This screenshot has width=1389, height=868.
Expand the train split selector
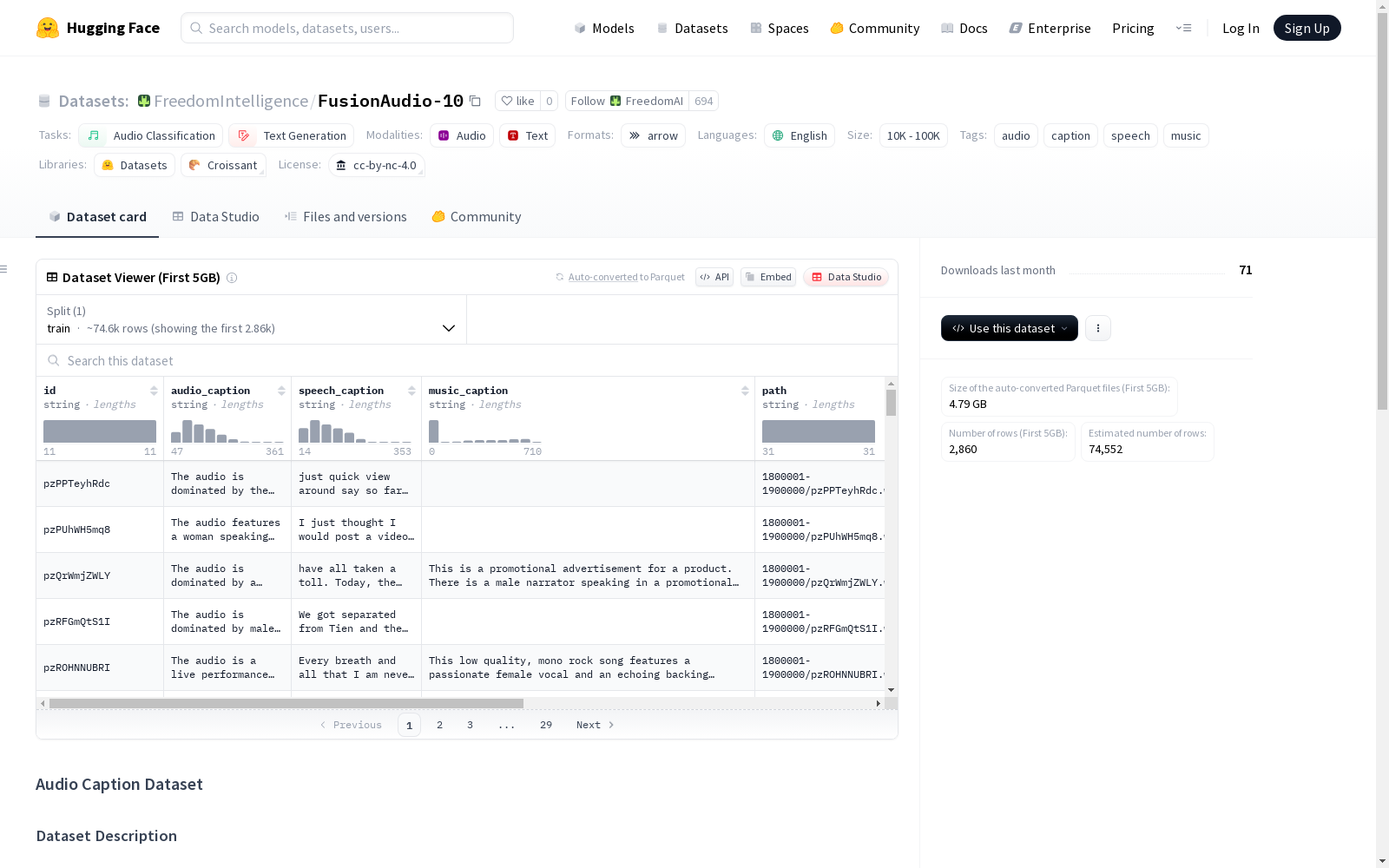[251, 319]
